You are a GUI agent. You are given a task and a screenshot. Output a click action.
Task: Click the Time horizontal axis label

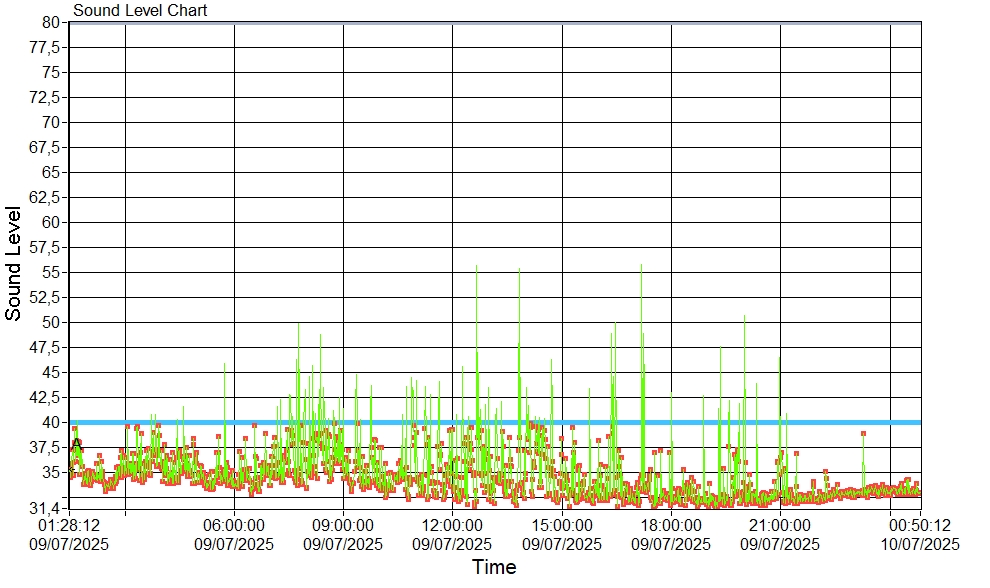(x=494, y=568)
